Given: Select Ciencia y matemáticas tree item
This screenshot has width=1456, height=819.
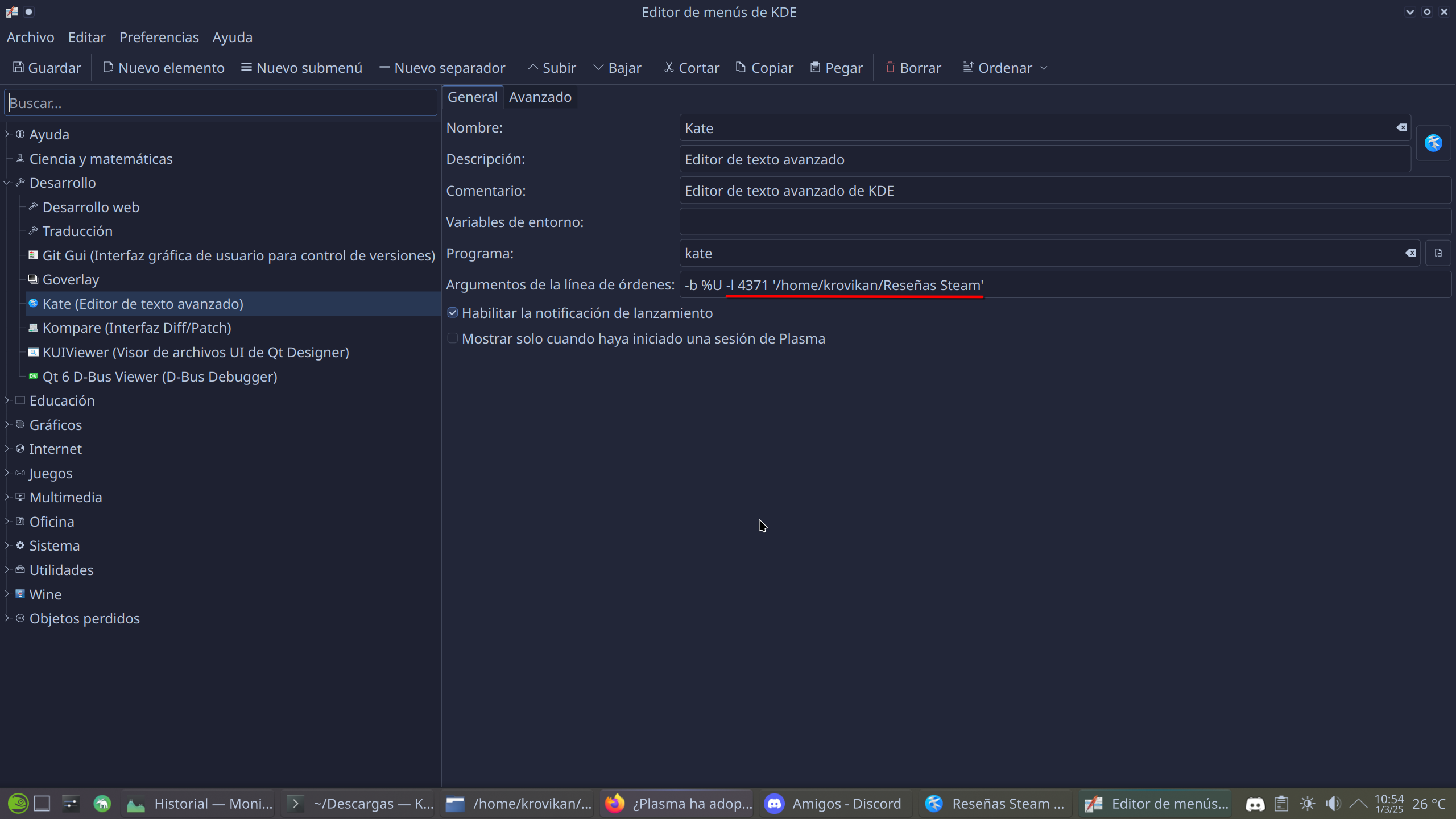Looking at the screenshot, I should pyautogui.click(x=101, y=159).
